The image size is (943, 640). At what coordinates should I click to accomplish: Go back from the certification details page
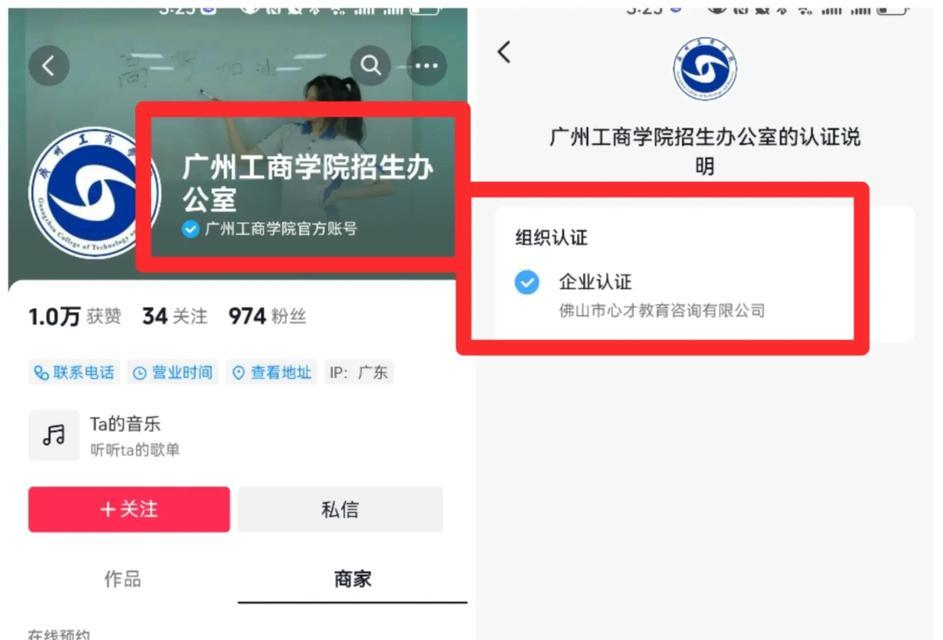(x=504, y=52)
